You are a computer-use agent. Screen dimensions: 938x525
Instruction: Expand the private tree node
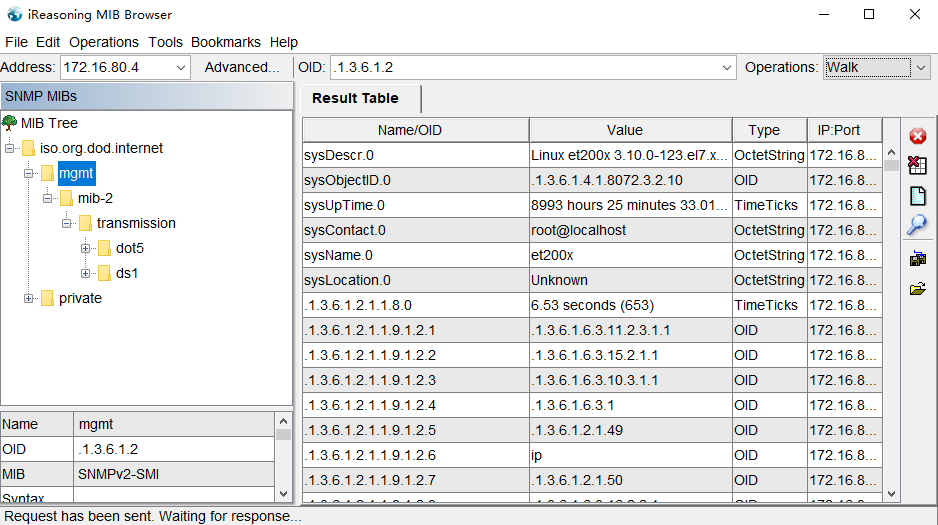[x=29, y=298]
